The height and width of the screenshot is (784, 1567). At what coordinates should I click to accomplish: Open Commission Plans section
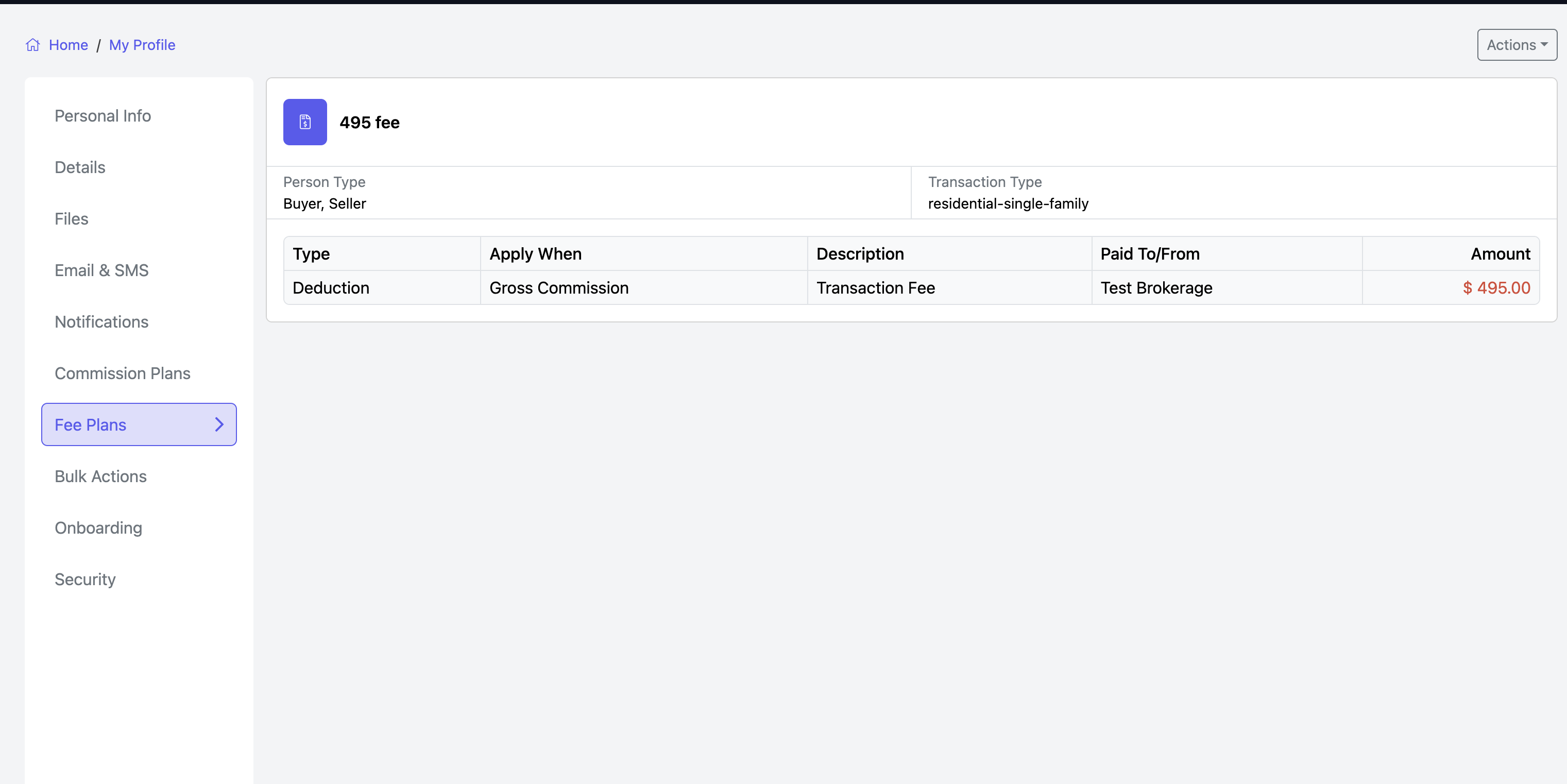[x=122, y=373]
